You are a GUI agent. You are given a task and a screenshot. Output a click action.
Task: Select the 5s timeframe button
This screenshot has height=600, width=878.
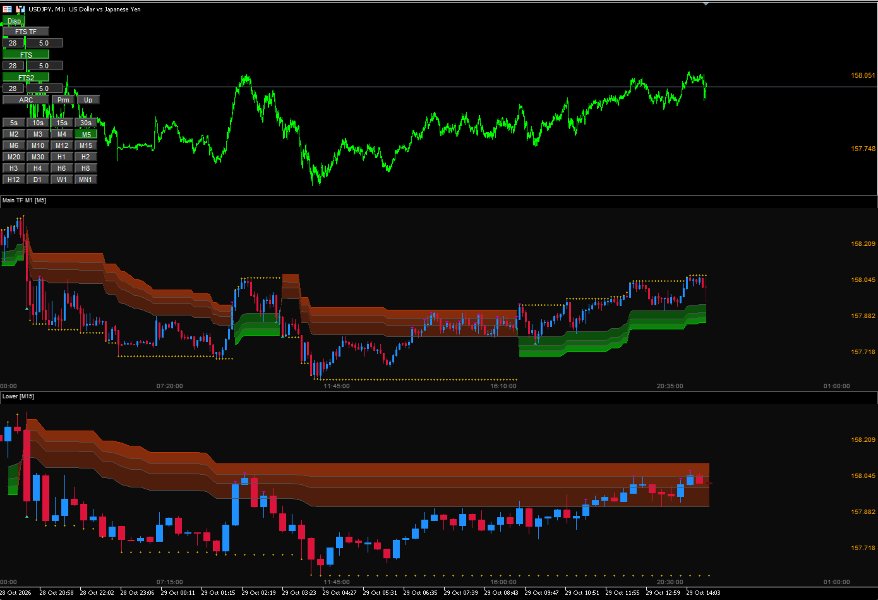tap(13, 123)
